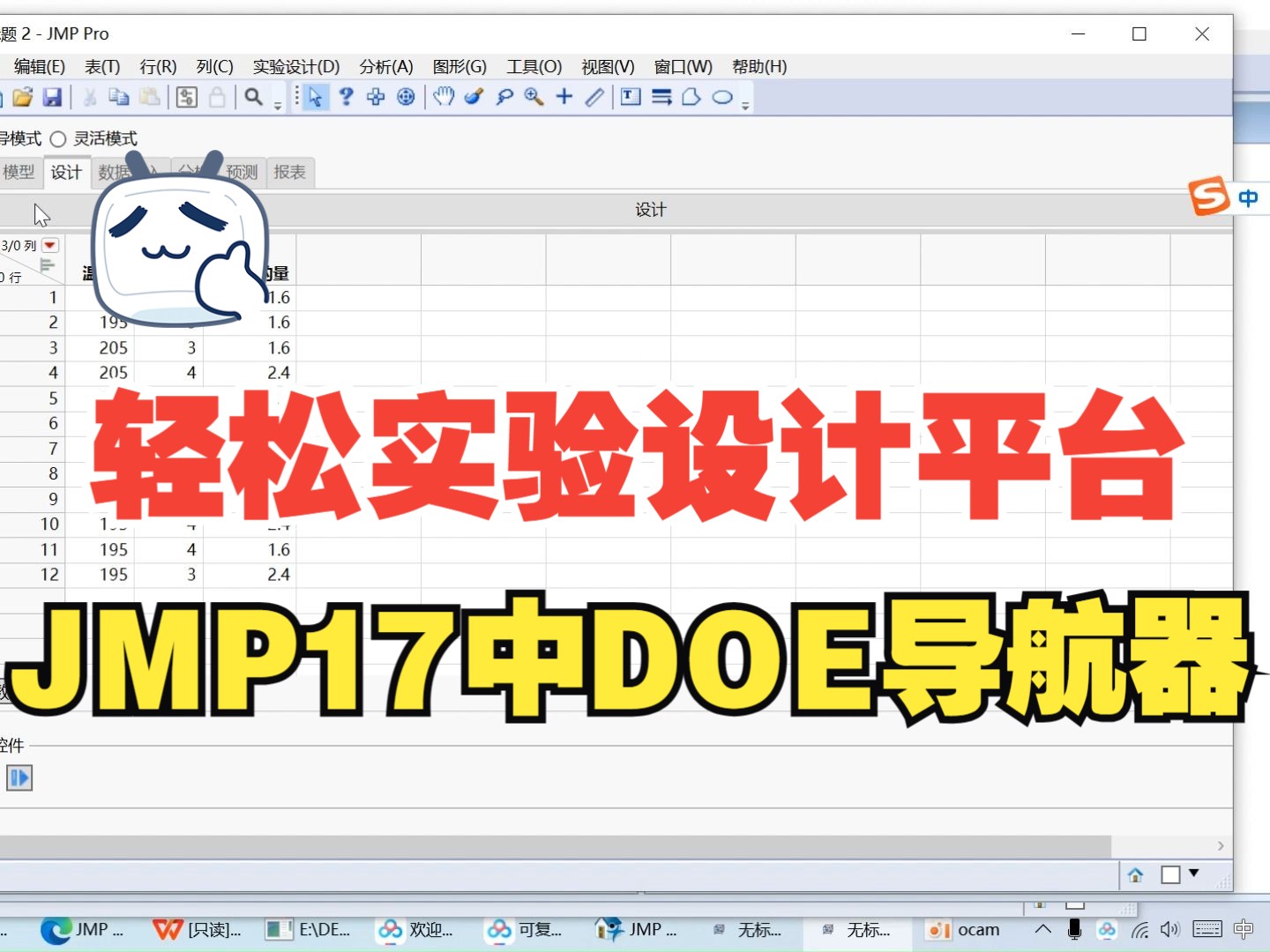Click the lock icon in the toolbar
Viewport: 1270px width, 952px height.
coord(217,97)
